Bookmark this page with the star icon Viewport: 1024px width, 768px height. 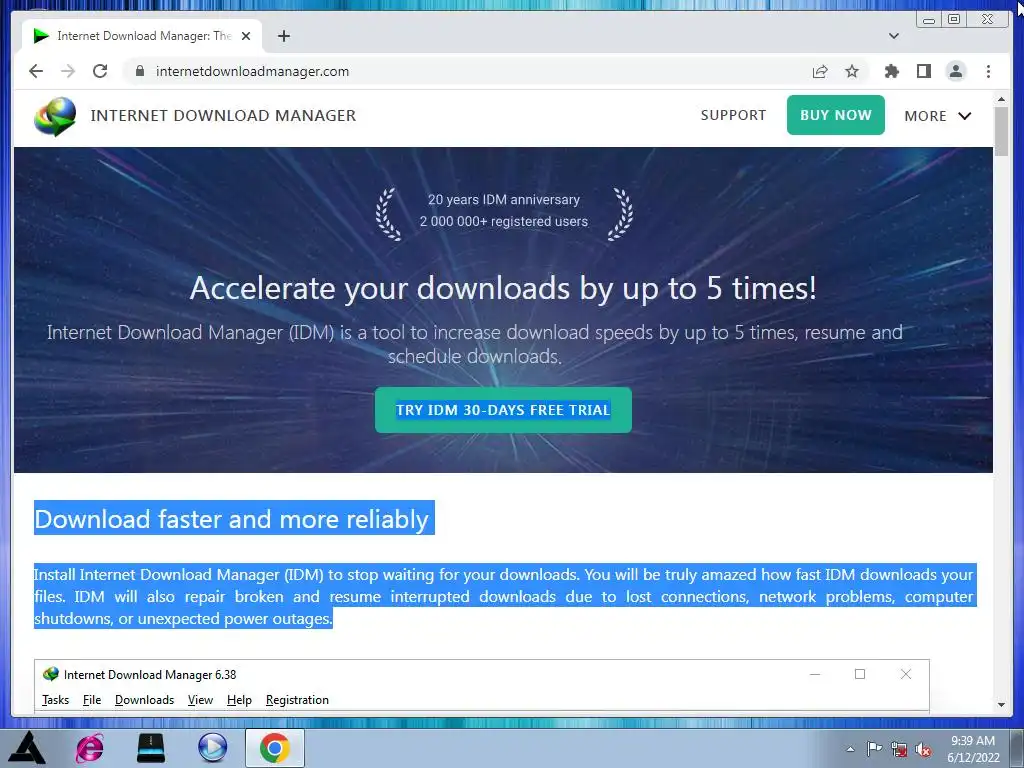pyautogui.click(x=852, y=71)
